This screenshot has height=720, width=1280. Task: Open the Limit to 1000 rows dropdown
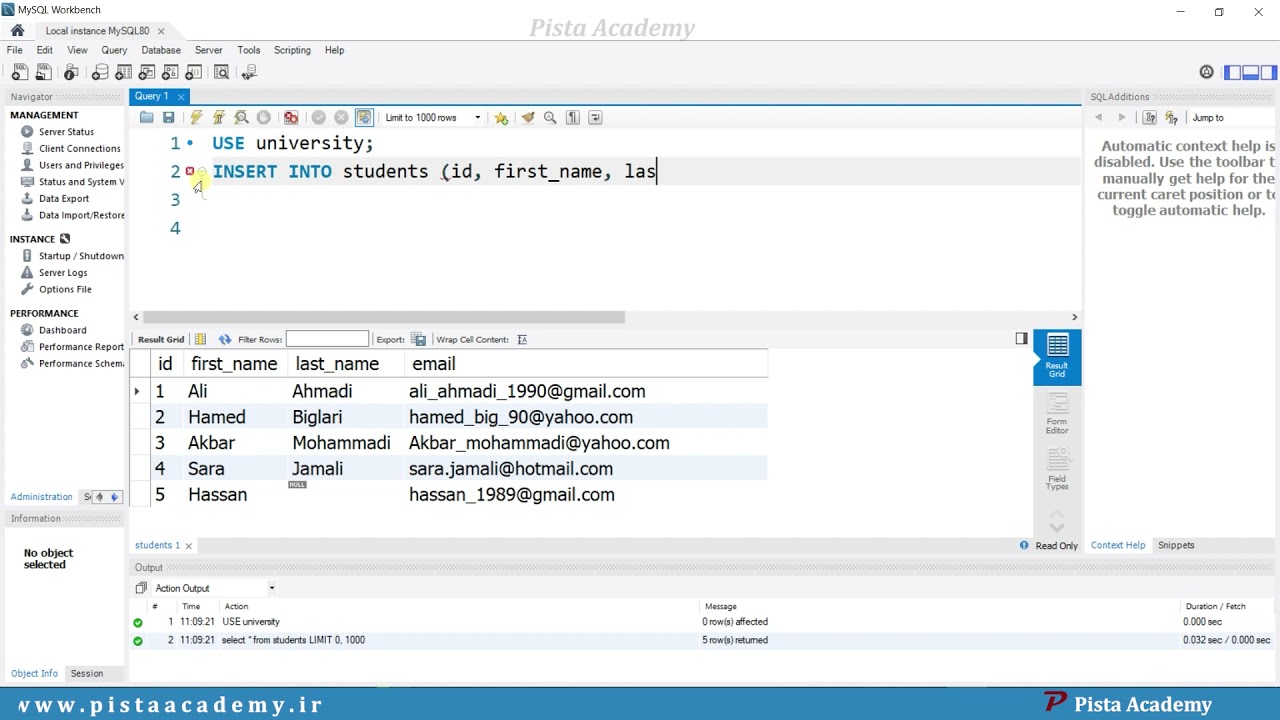(432, 118)
